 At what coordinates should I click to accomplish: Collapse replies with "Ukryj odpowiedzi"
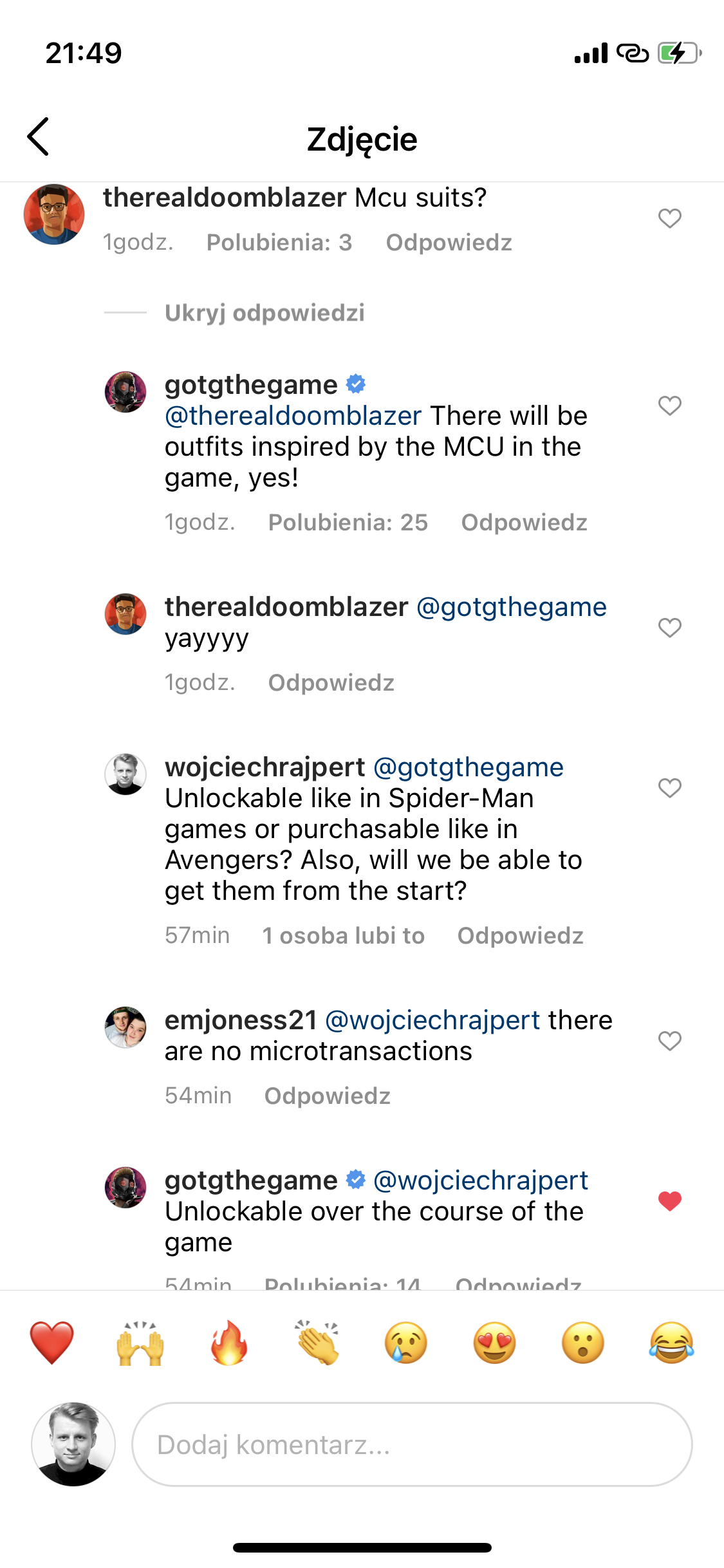265,313
